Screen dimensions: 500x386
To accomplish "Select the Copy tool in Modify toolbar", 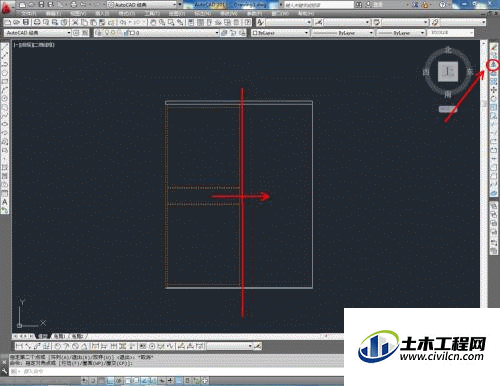I will tap(494, 56).
